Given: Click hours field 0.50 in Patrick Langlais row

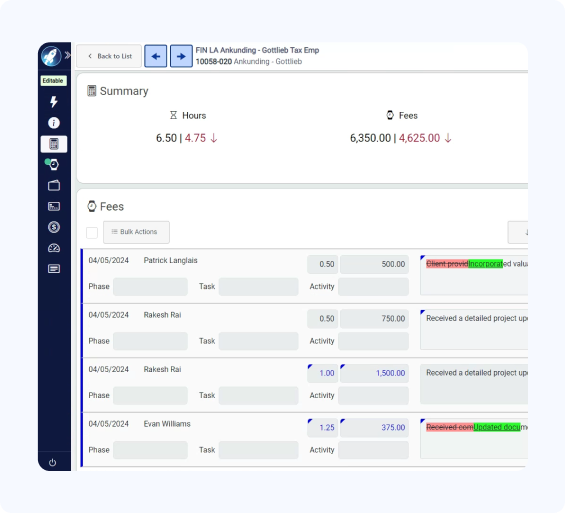Looking at the screenshot, I should [322, 264].
